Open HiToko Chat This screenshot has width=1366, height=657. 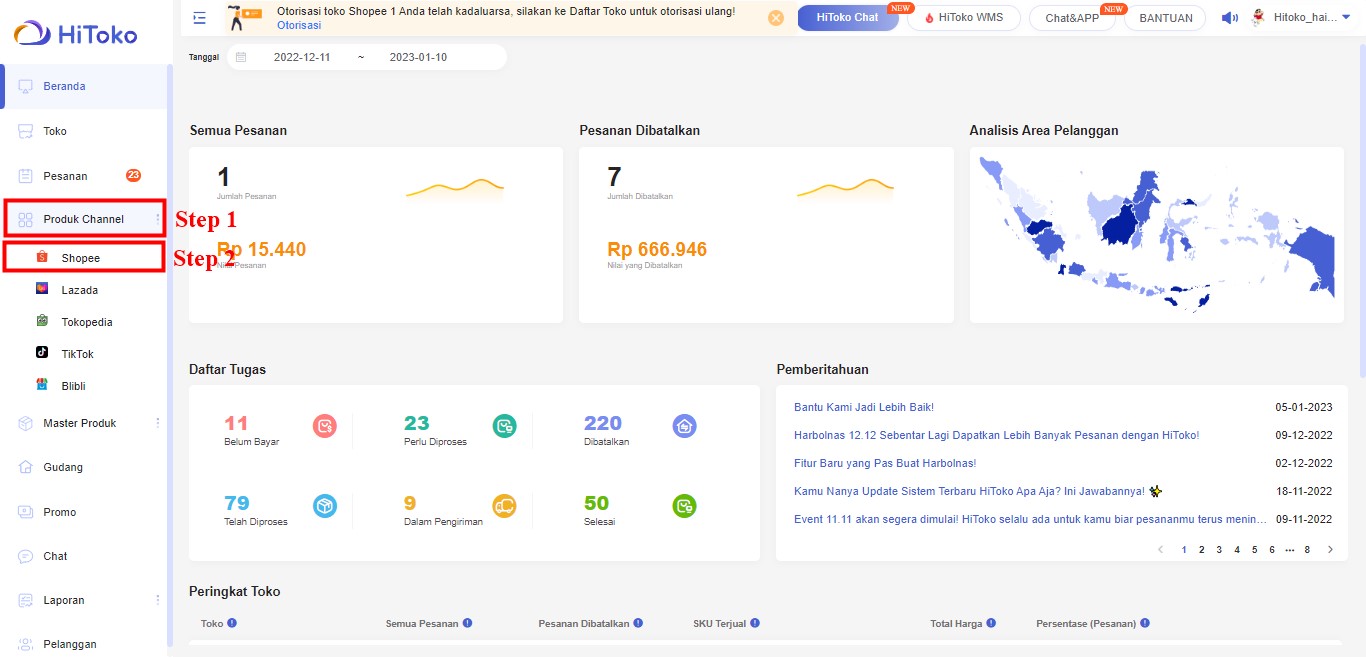[x=847, y=18]
